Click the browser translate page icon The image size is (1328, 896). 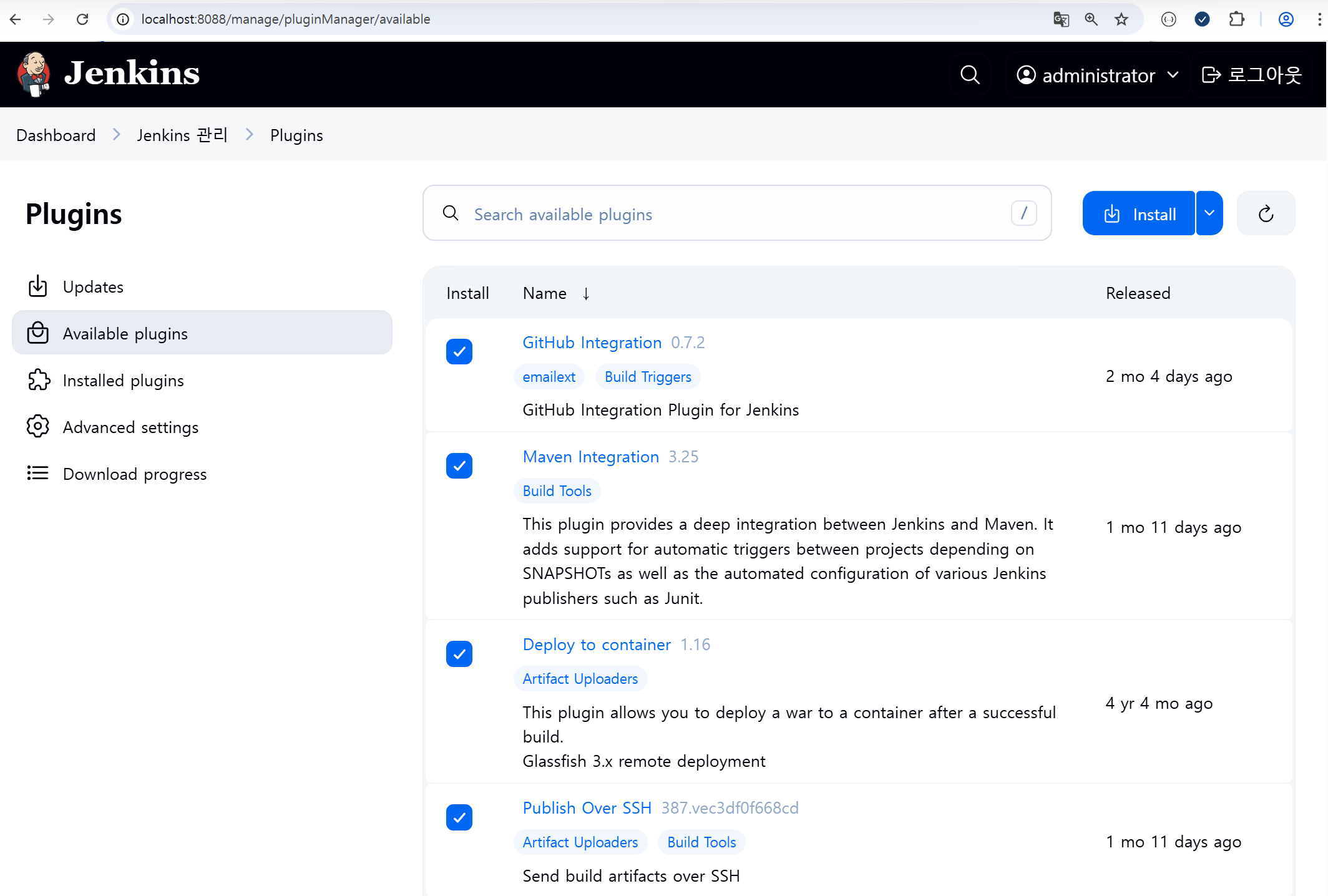pyautogui.click(x=1061, y=19)
